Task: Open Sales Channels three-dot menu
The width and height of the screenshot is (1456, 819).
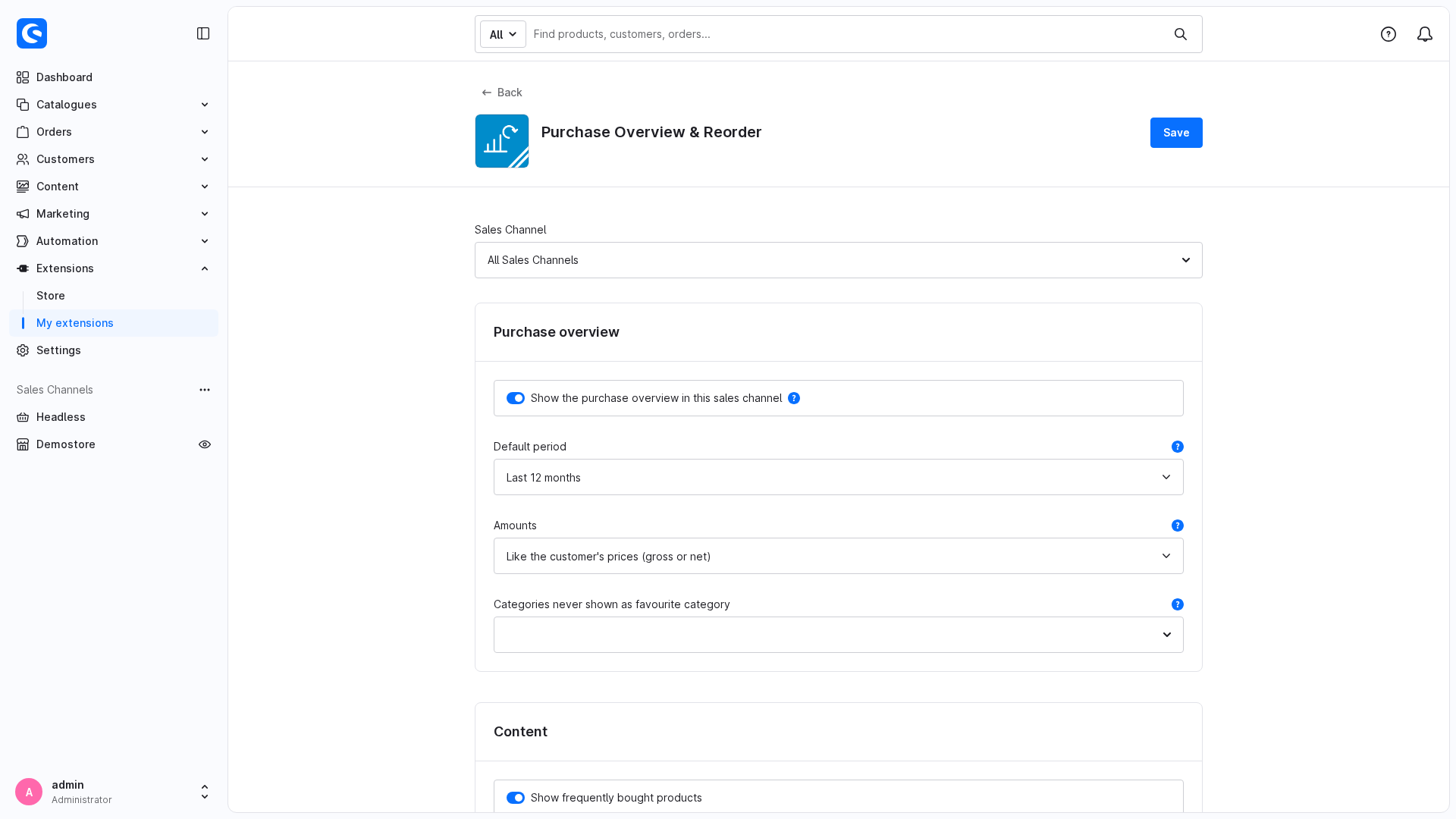Action: point(205,390)
